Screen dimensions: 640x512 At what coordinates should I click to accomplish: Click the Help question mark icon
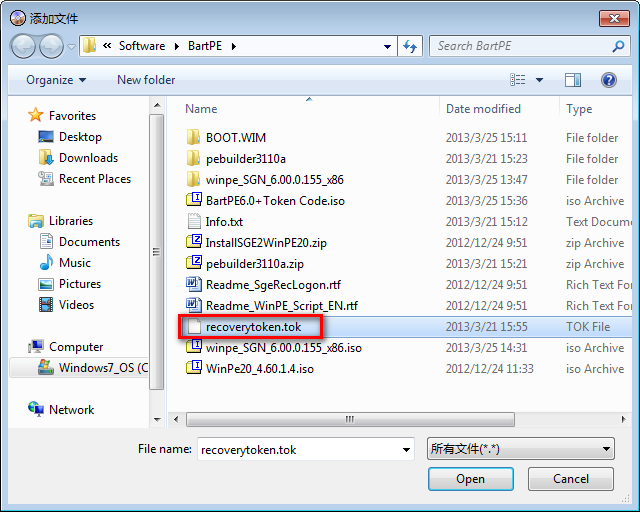[x=608, y=80]
